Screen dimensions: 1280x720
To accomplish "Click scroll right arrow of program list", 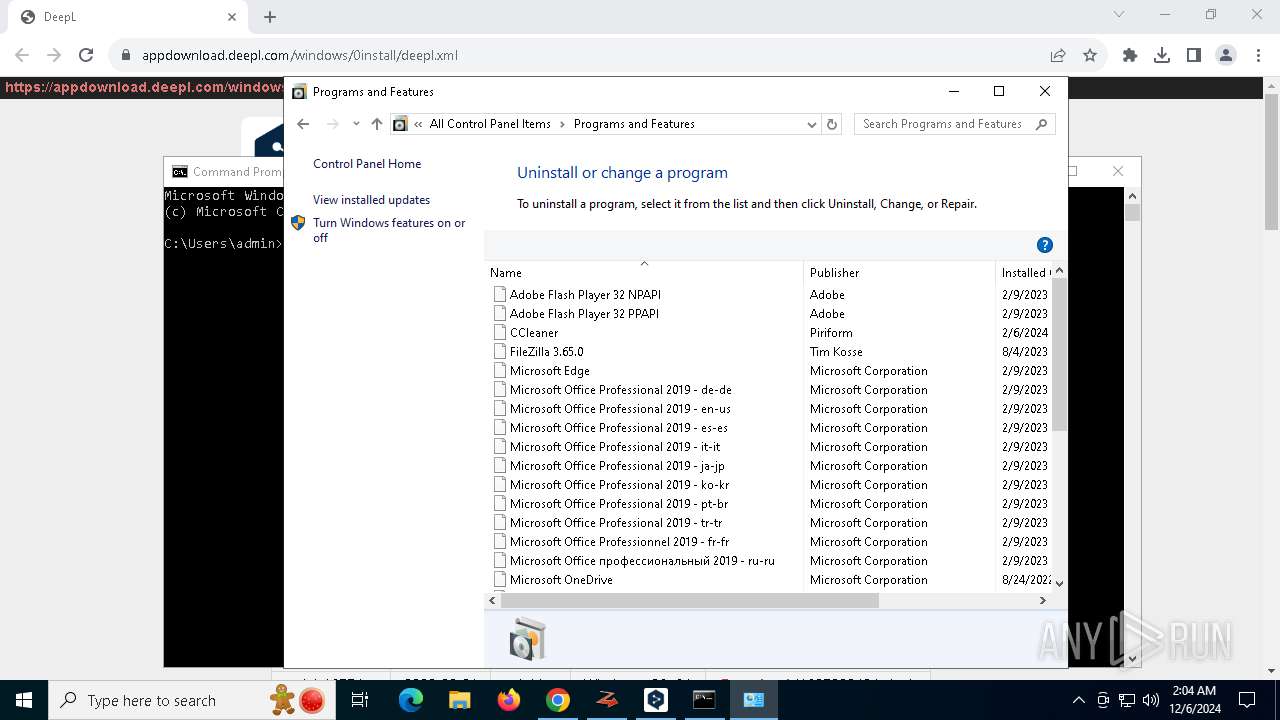I will [x=1042, y=601].
